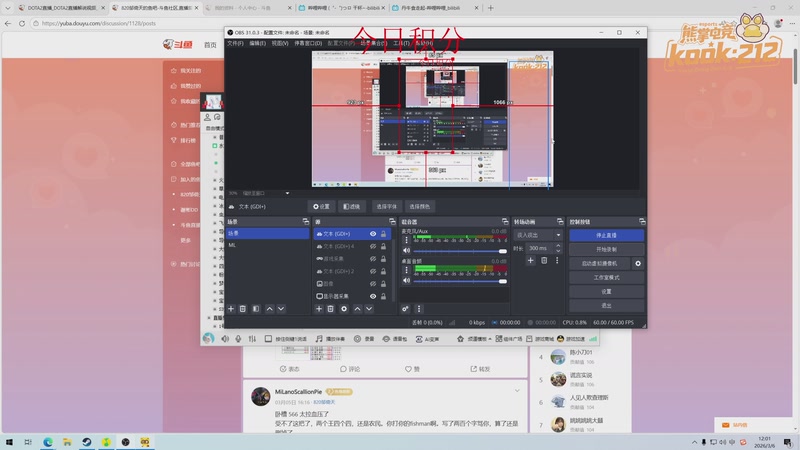The height and width of the screenshot is (450, 800).
Task: Delete the selected source via the trash icon
Action: tap(331, 309)
